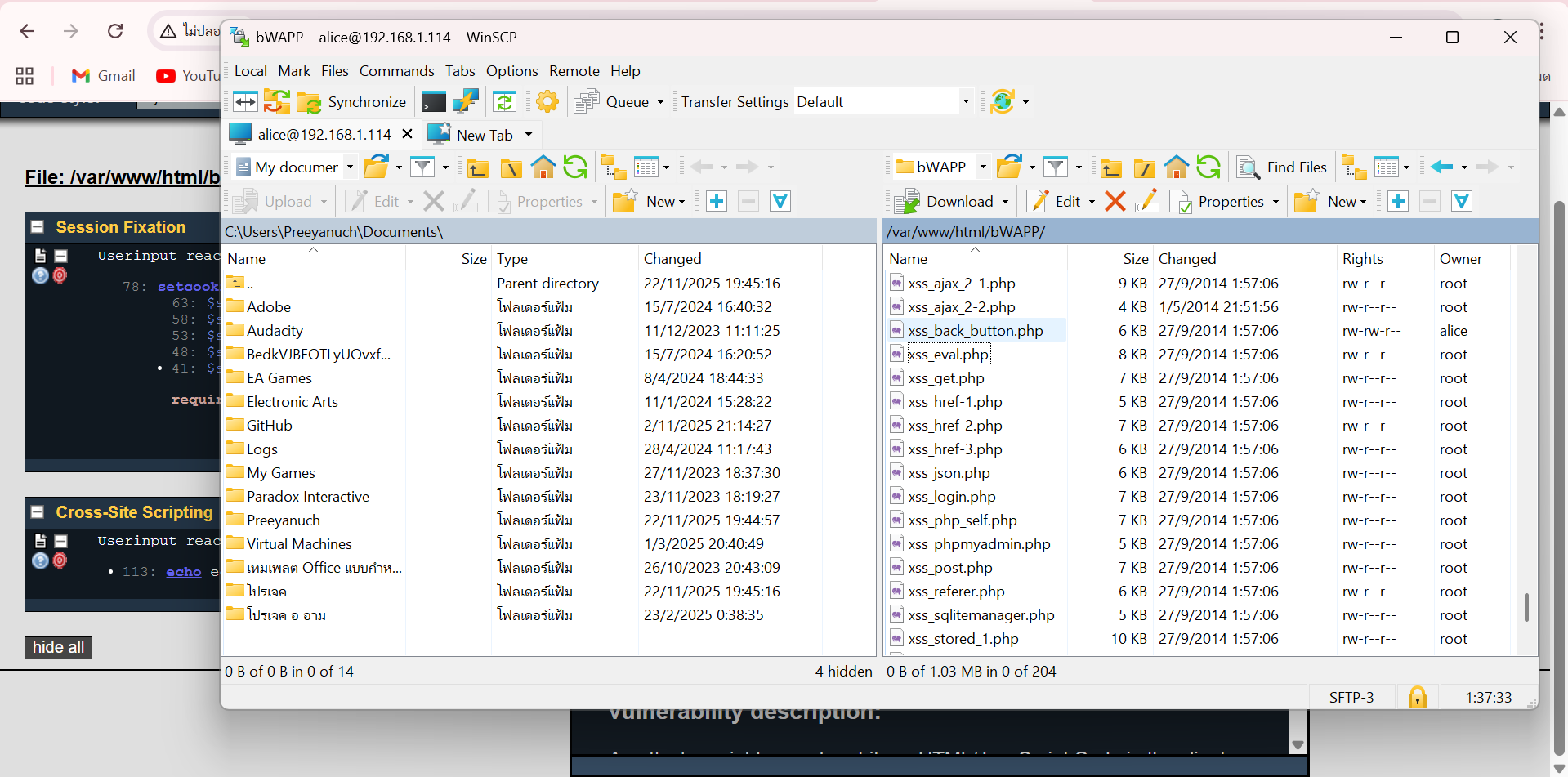Screen dimensions: 1568x777
Task: Open the Transfer Settings Default dropdown
Action: pos(965,102)
